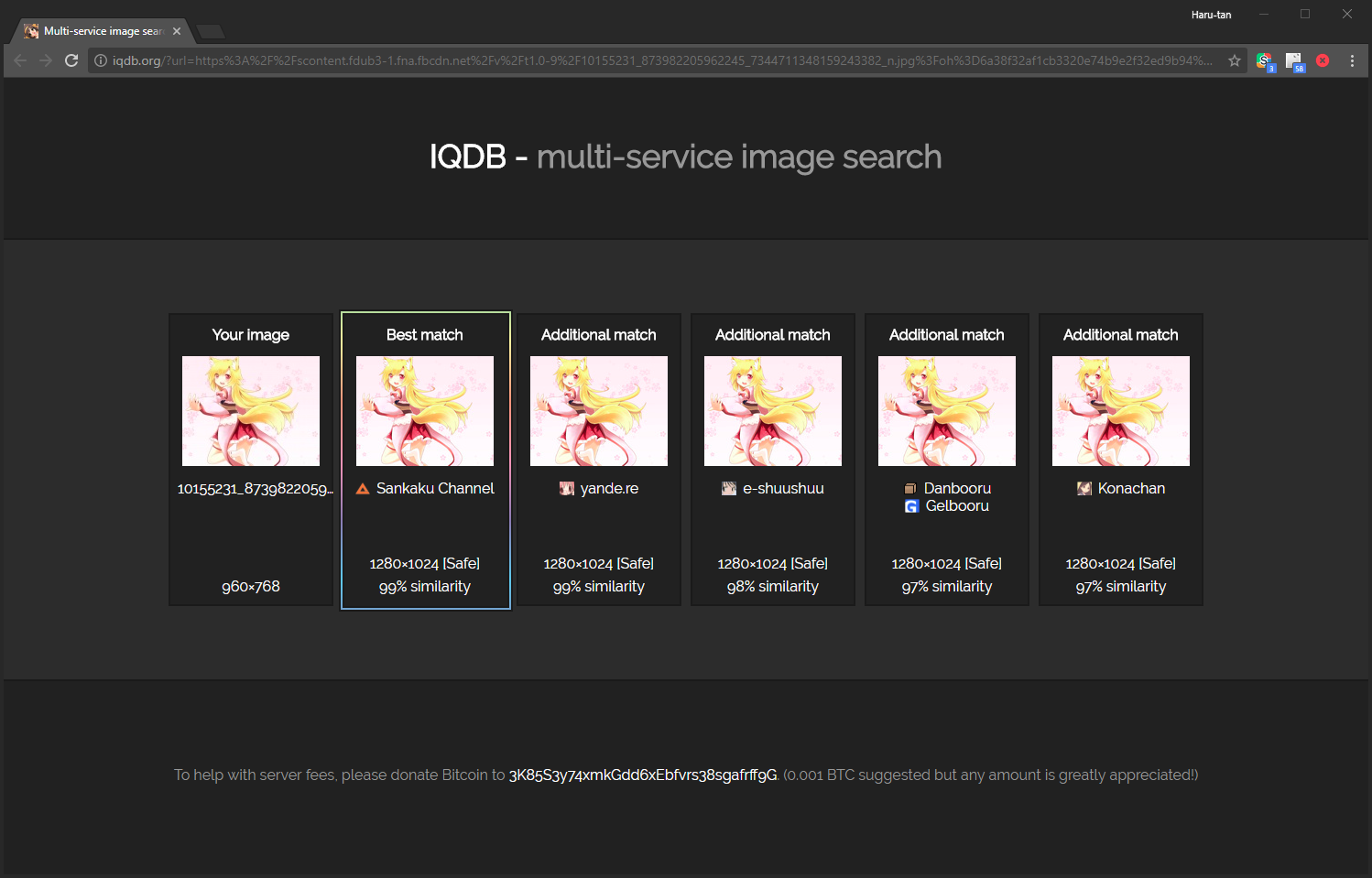Click the Your image thumbnail

click(250, 410)
